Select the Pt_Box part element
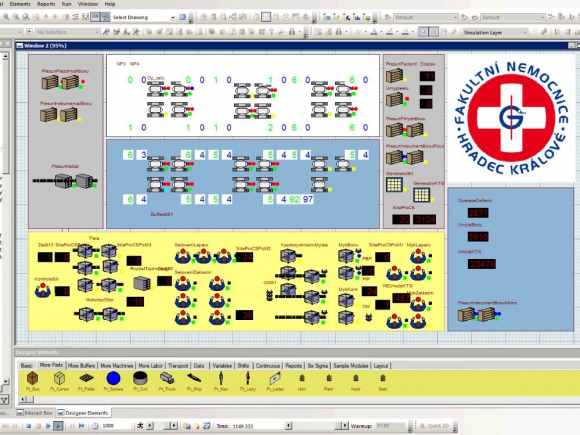Image resolution: width=580 pixels, height=435 pixels. pos(33,378)
